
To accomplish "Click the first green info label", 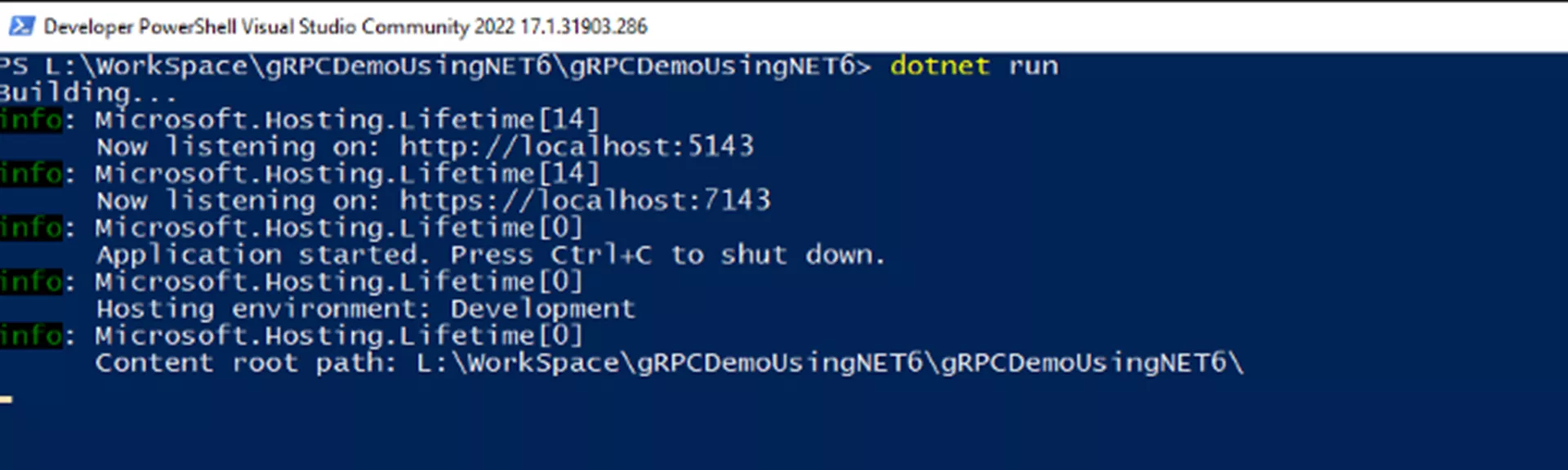I will (x=31, y=120).
